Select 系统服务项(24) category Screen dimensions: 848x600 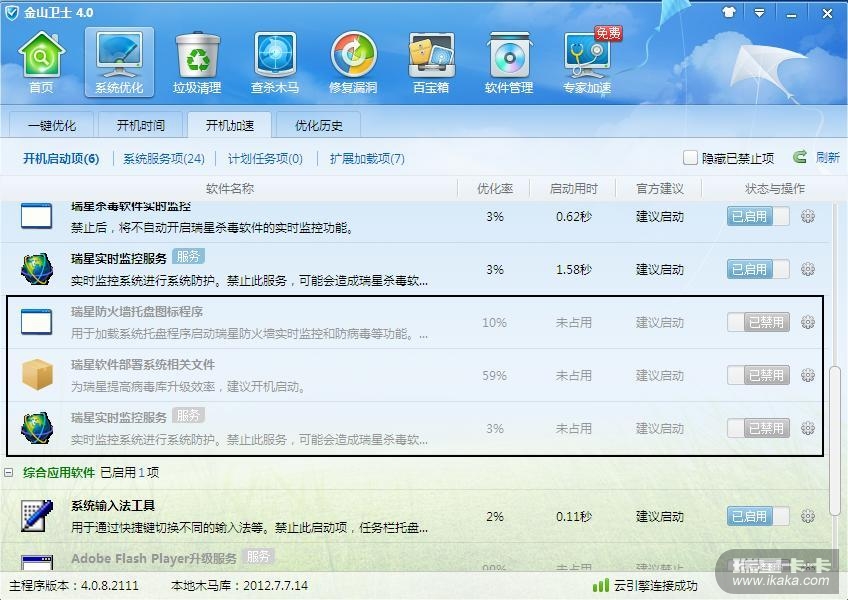pyautogui.click(x=164, y=159)
